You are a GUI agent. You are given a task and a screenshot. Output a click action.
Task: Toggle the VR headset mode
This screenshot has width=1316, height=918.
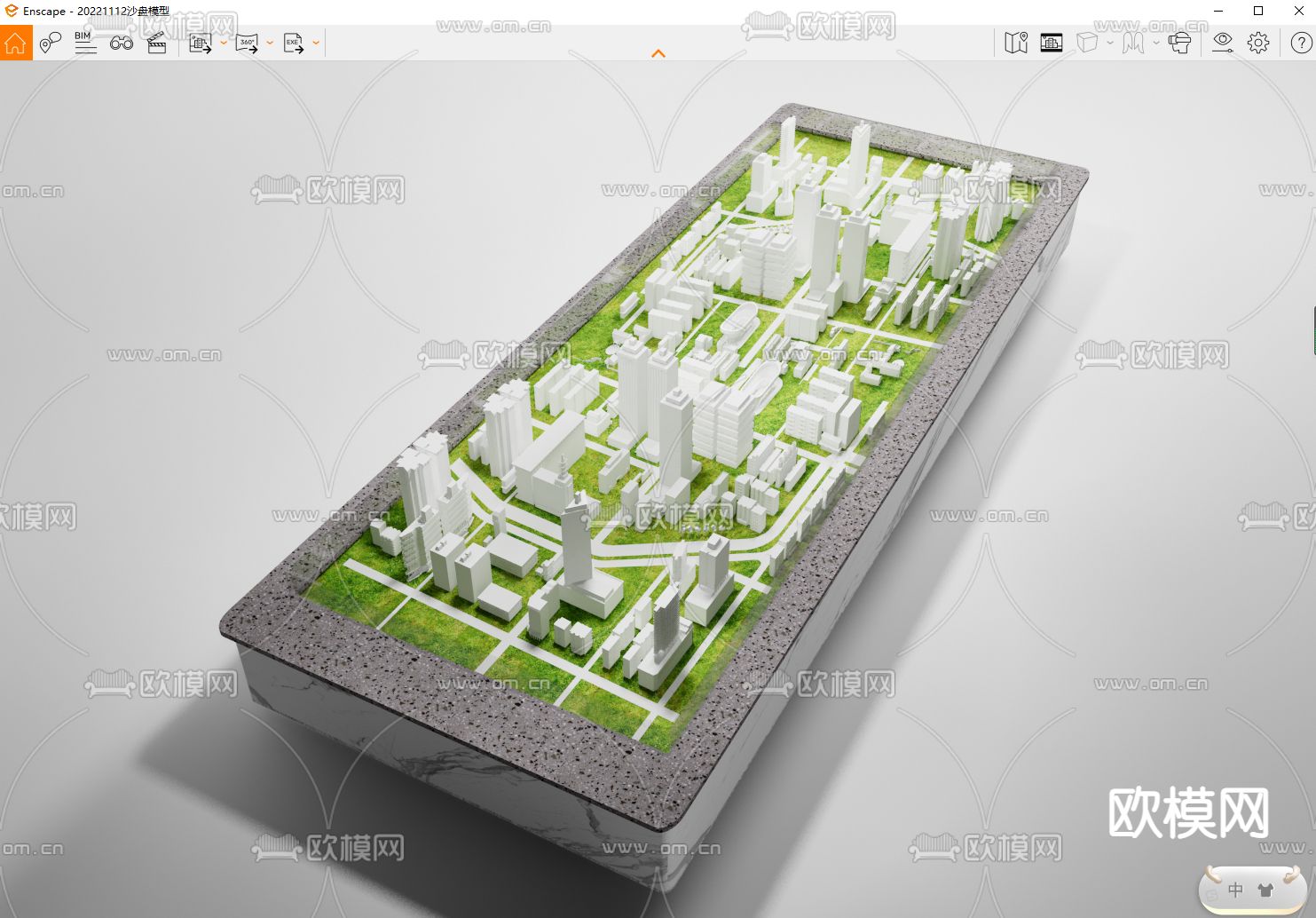[1180, 42]
